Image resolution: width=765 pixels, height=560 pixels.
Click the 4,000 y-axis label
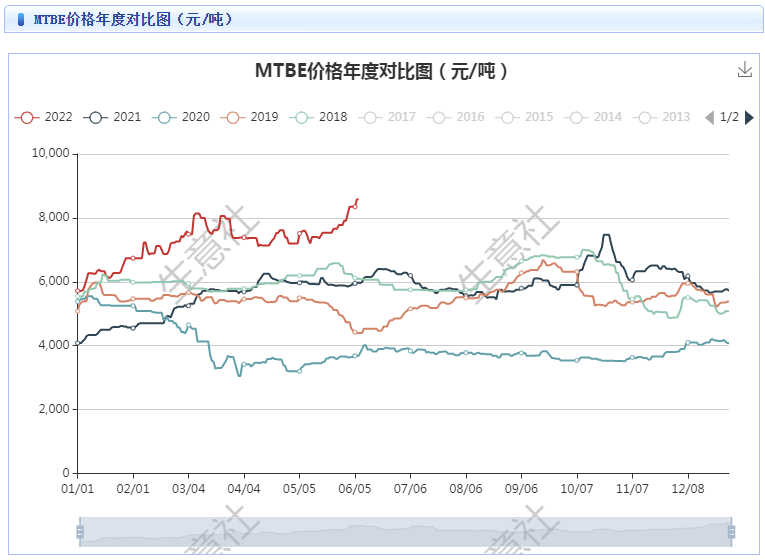[54, 345]
